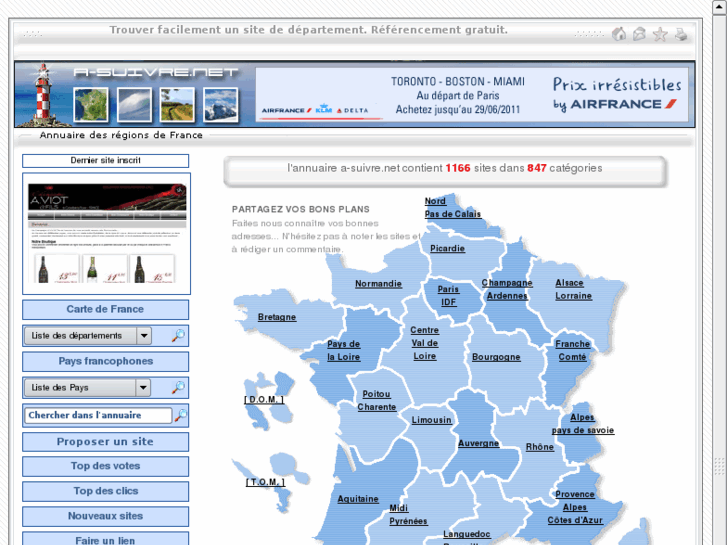This screenshot has height=545, width=727.
Task: Select the Bourgogne region link
Action: 496,357
